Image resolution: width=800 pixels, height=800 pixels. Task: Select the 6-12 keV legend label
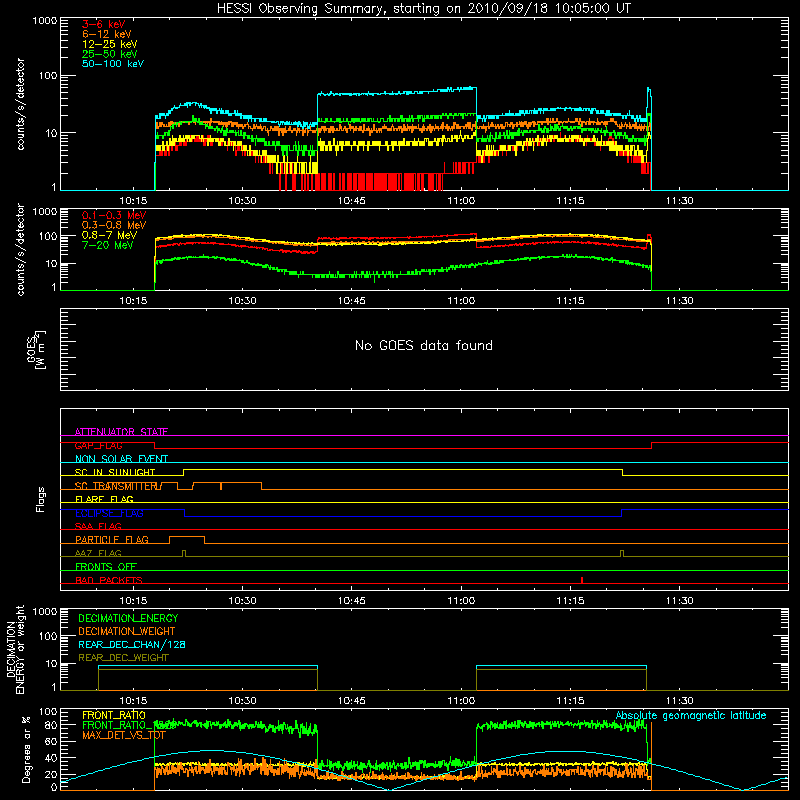[x=107, y=34]
